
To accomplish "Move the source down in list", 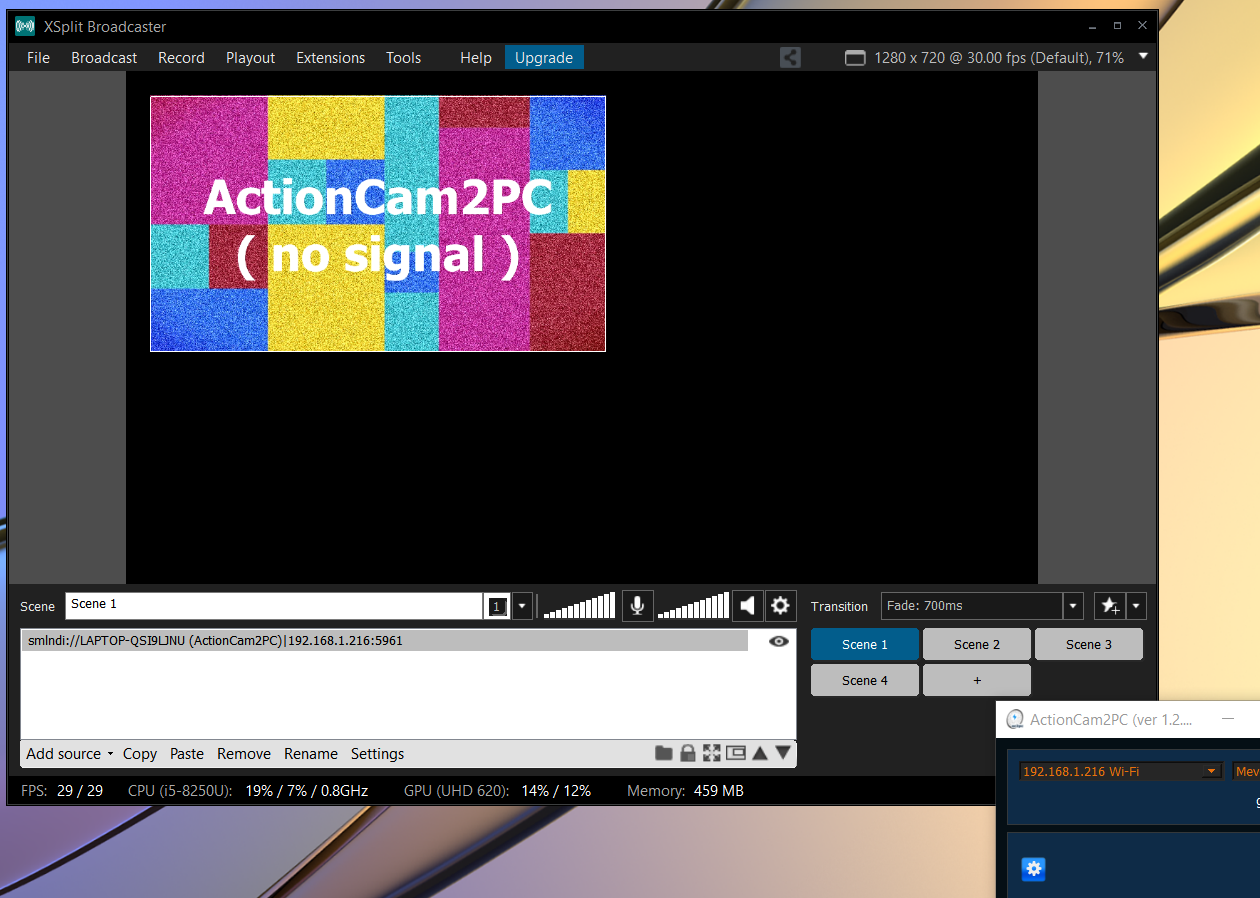I will tap(783, 753).
